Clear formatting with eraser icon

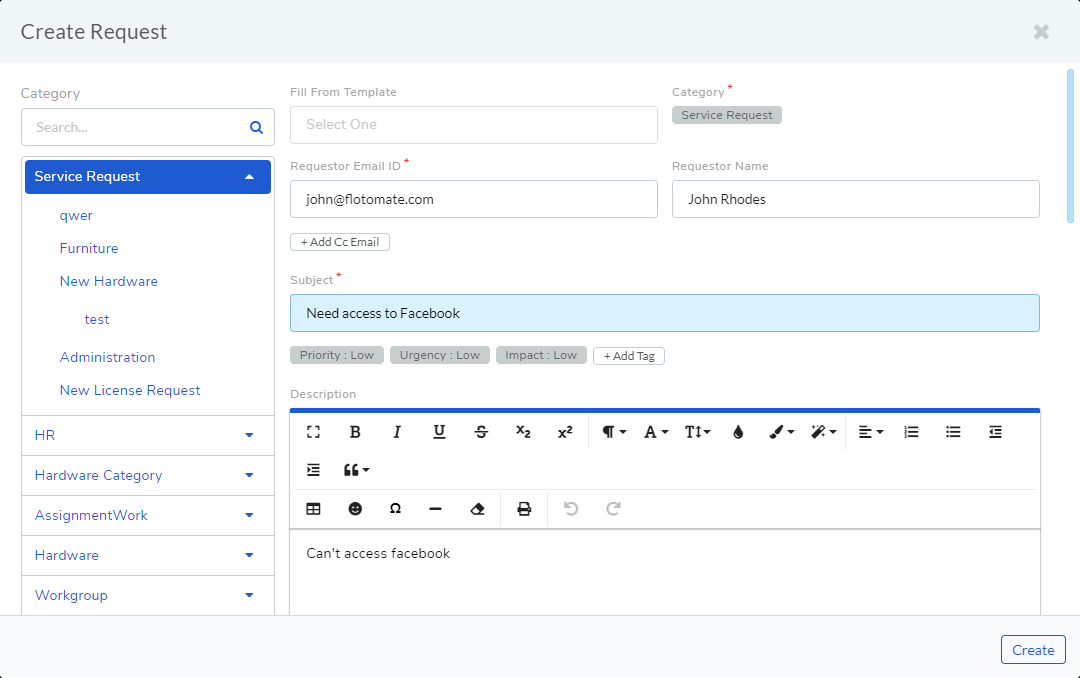coord(477,508)
